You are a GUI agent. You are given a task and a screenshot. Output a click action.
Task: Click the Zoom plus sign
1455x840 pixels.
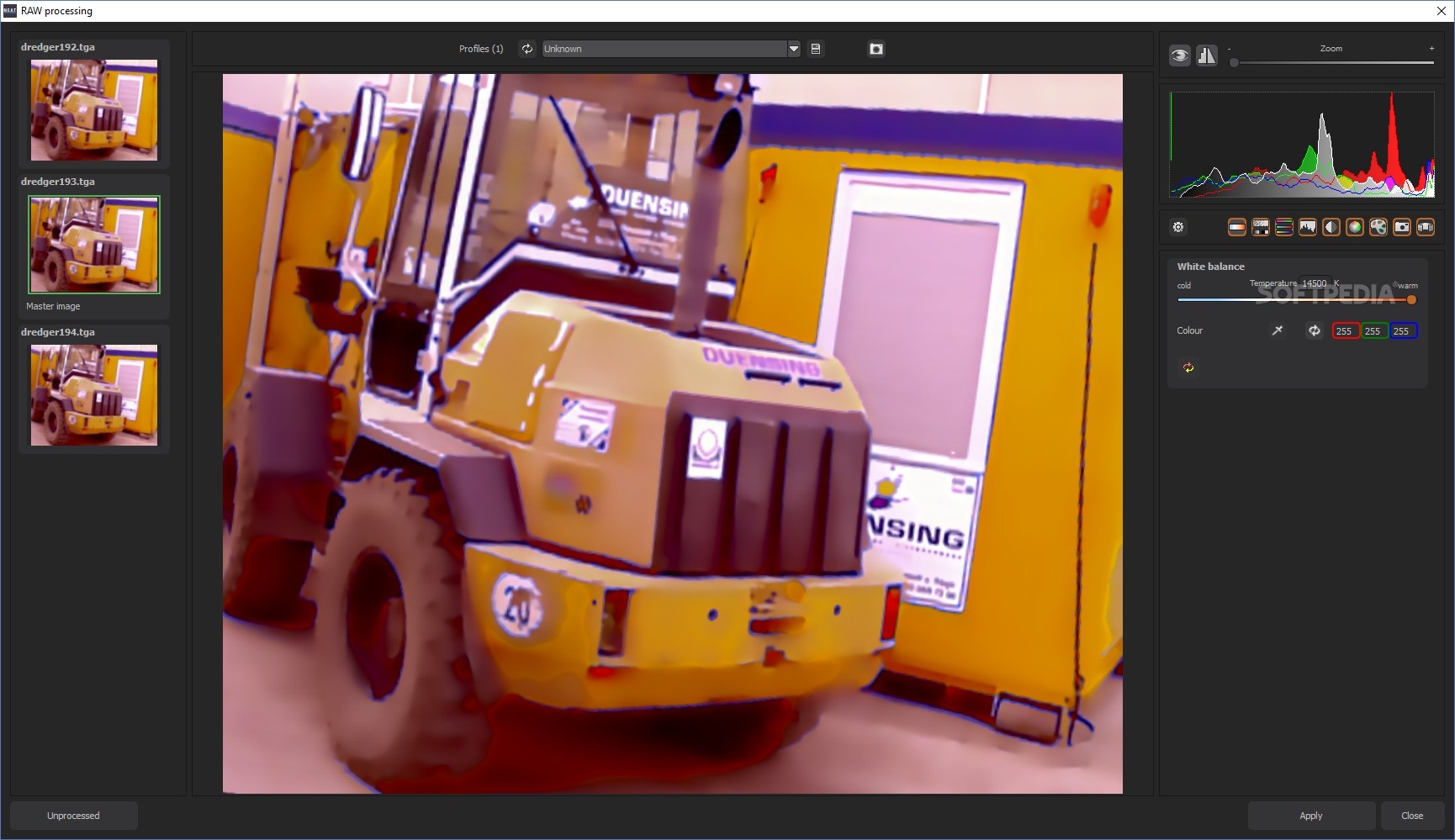coord(1431,48)
